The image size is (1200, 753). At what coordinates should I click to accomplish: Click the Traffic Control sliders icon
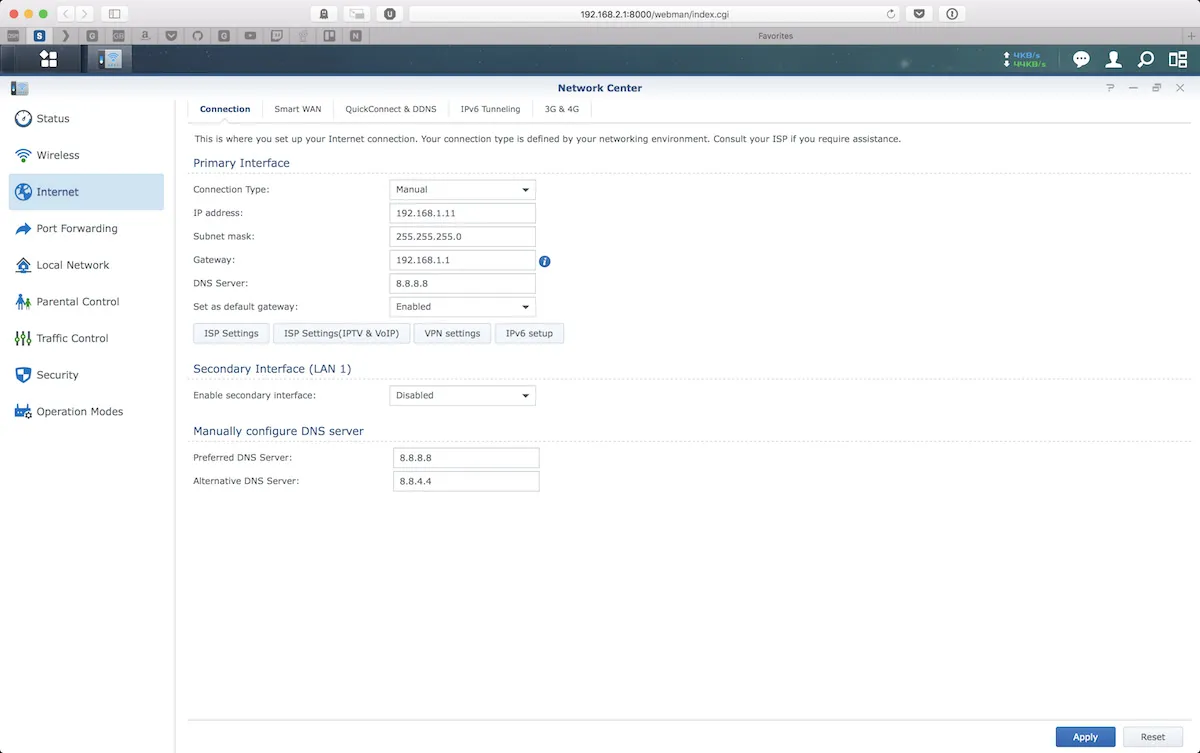coord(23,338)
